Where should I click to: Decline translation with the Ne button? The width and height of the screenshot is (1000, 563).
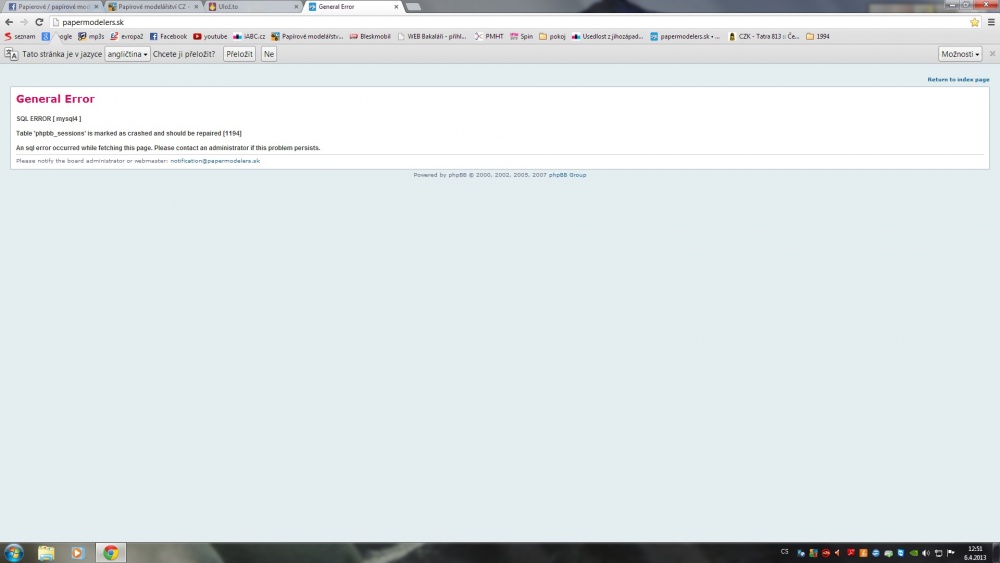click(268, 54)
